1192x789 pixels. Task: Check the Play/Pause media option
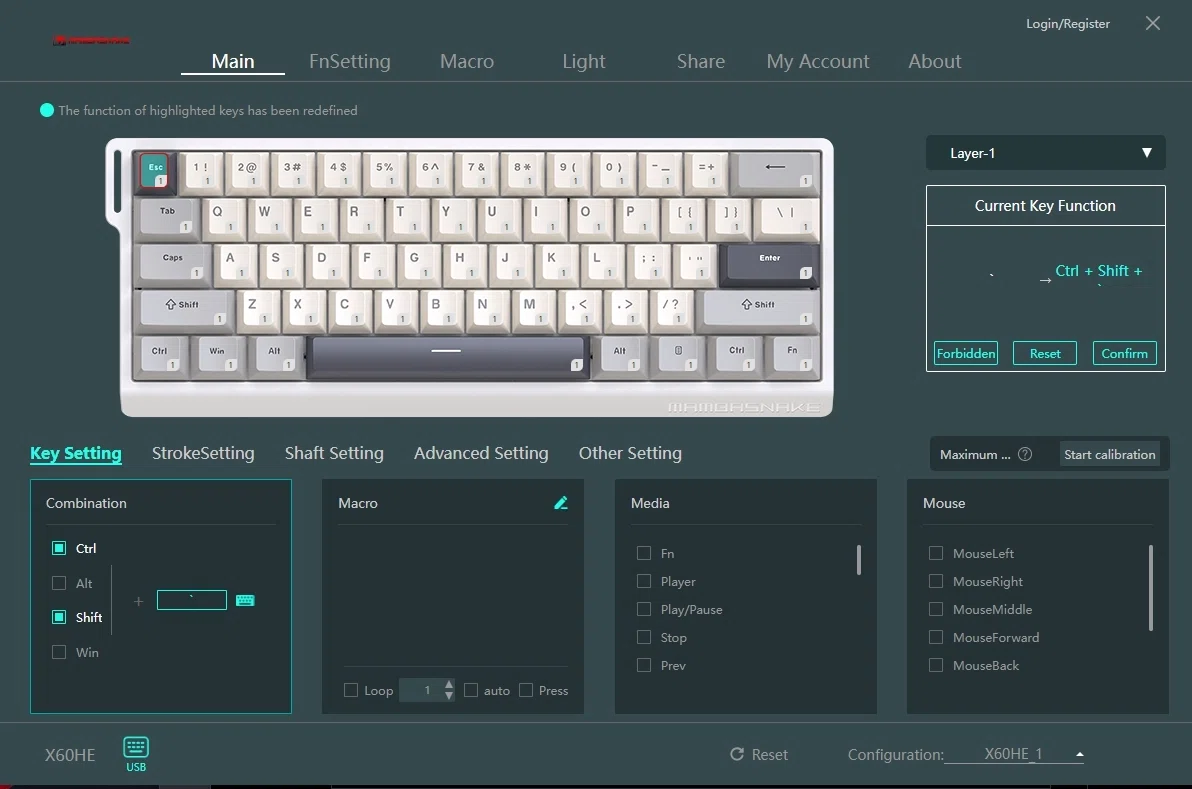[644, 609]
